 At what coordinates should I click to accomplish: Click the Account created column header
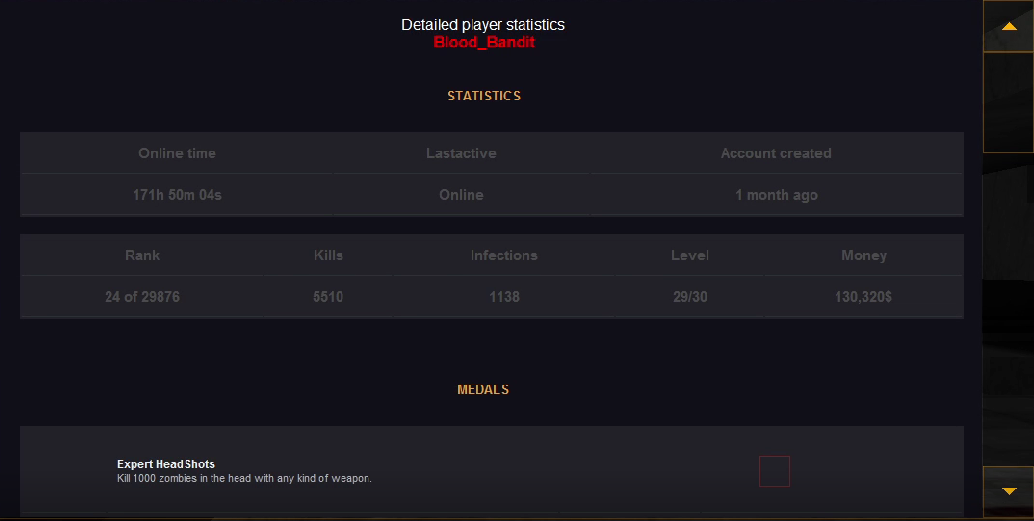[x=776, y=153]
